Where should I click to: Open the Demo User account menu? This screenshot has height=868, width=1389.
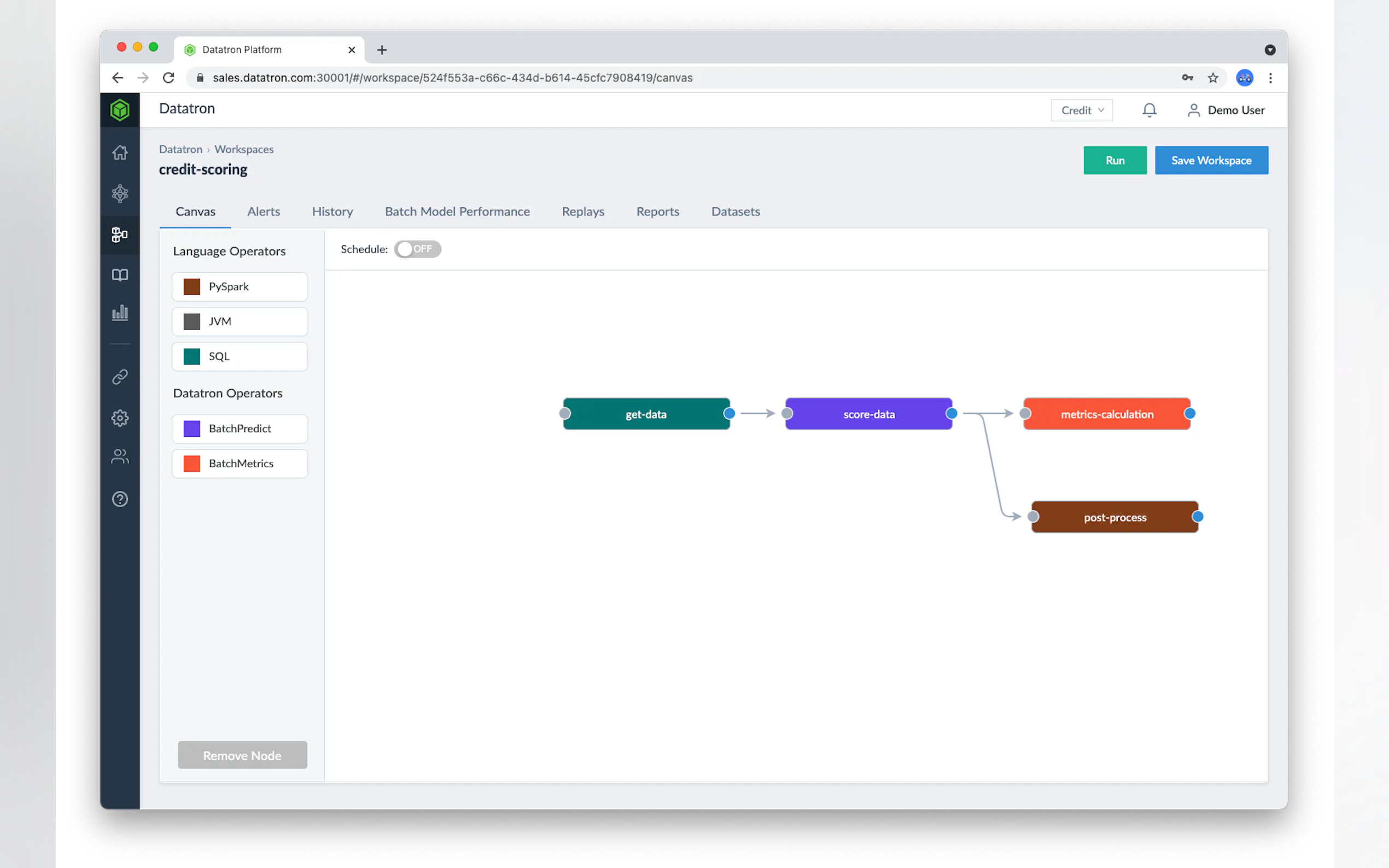(1226, 110)
